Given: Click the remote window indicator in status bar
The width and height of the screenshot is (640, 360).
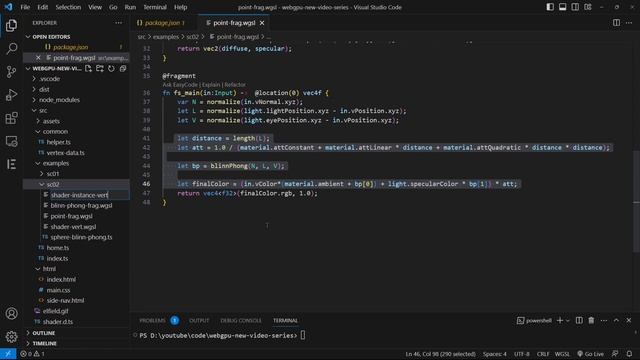Looking at the screenshot, I should coord(8,354).
